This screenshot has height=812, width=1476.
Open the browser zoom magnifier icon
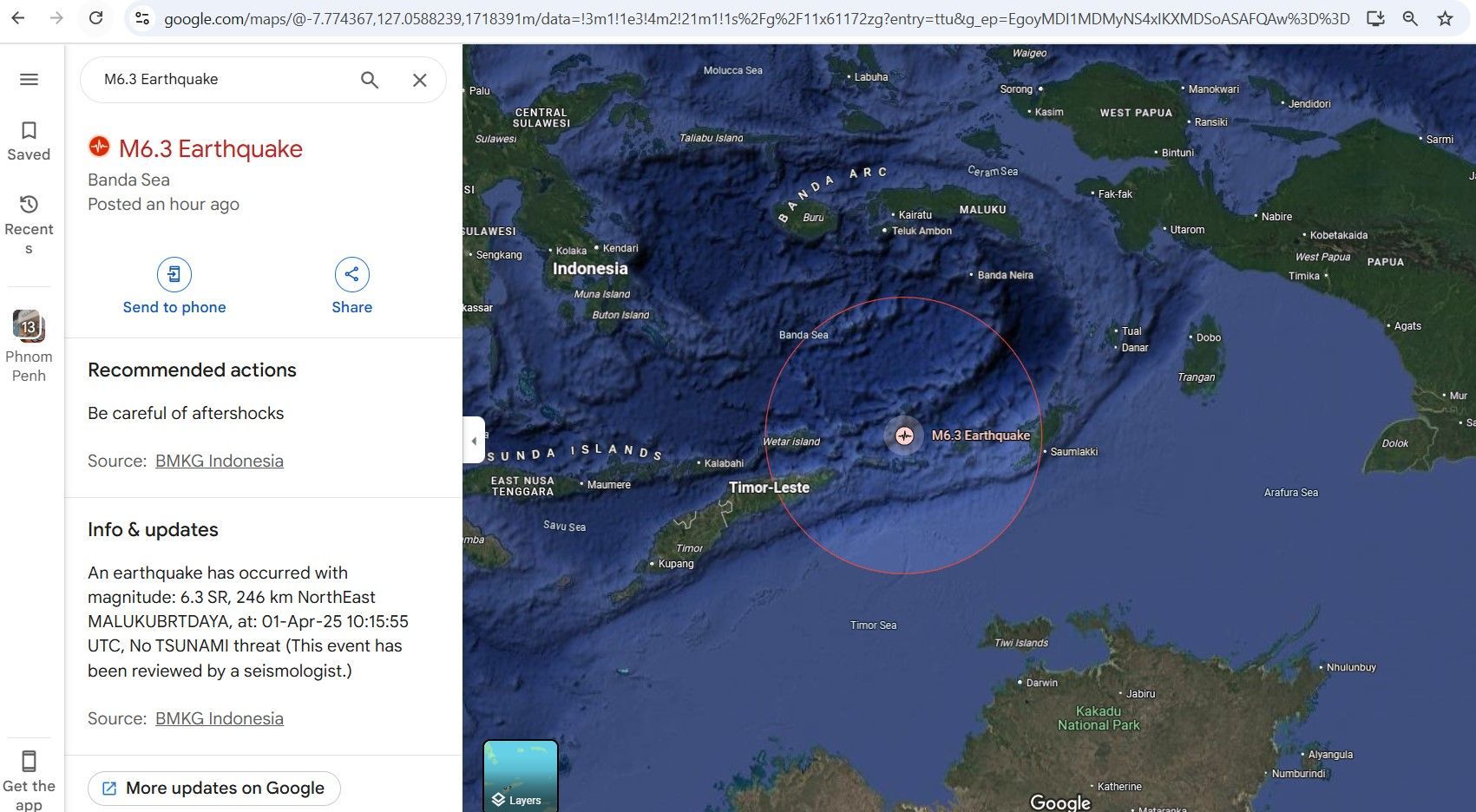click(x=1410, y=18)
